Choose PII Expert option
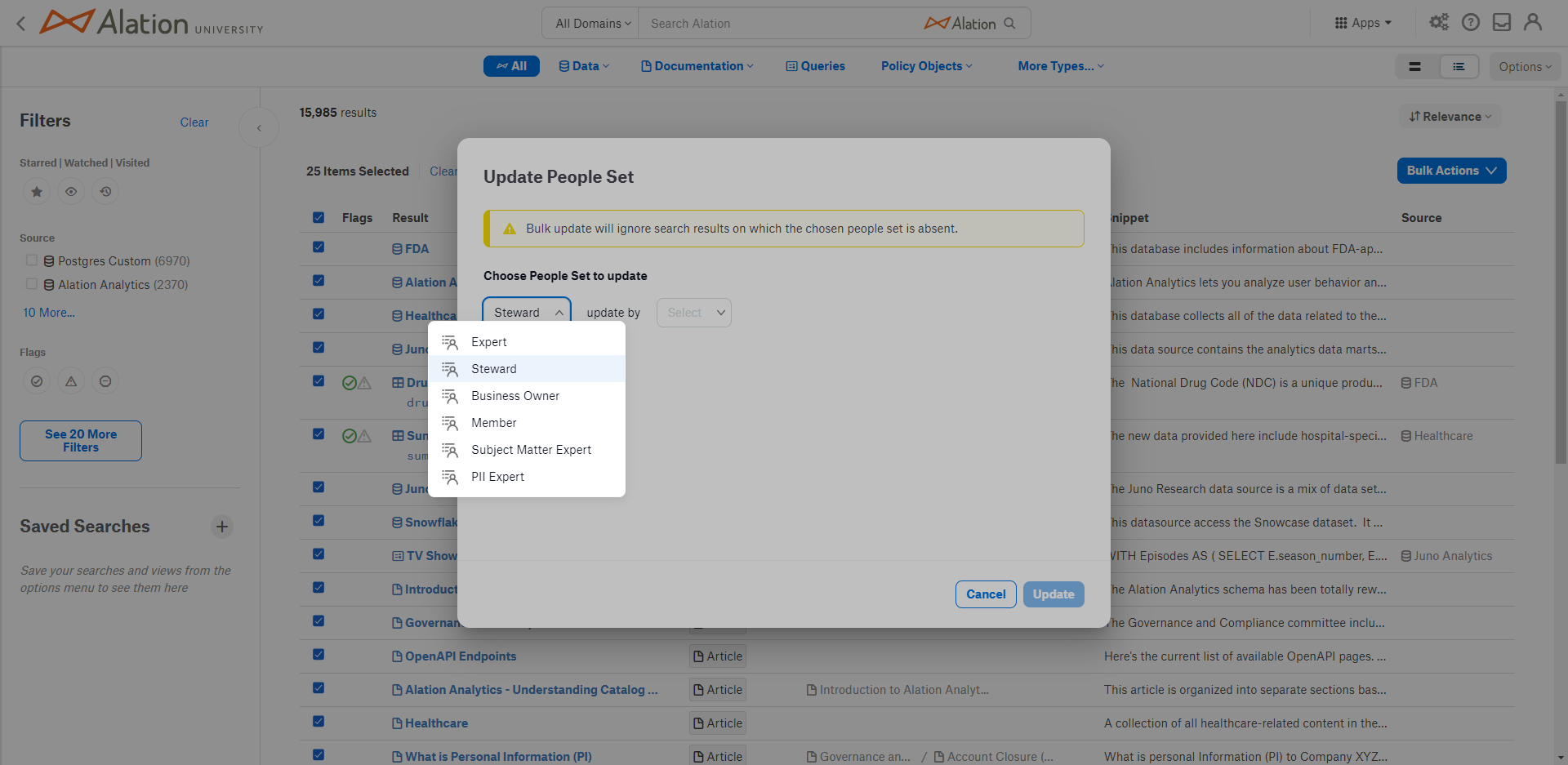 (527, 477)
